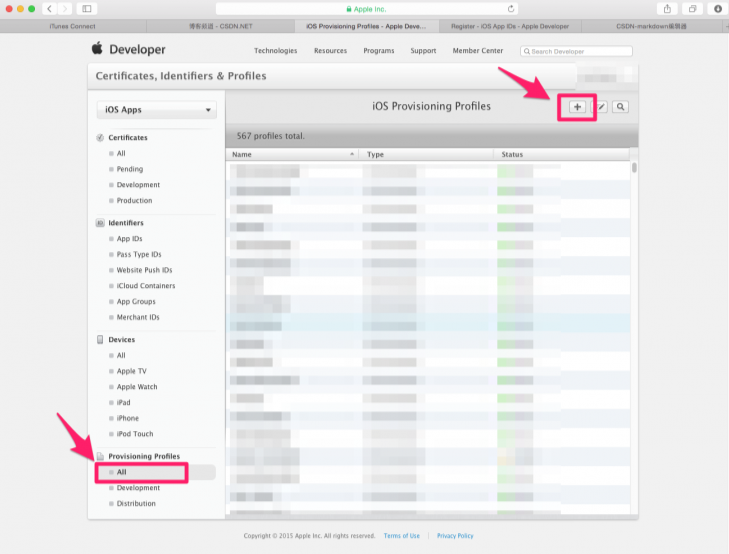Click the Safari share button
This screenshot has width=729, height=554.
[x=667, y=9]
